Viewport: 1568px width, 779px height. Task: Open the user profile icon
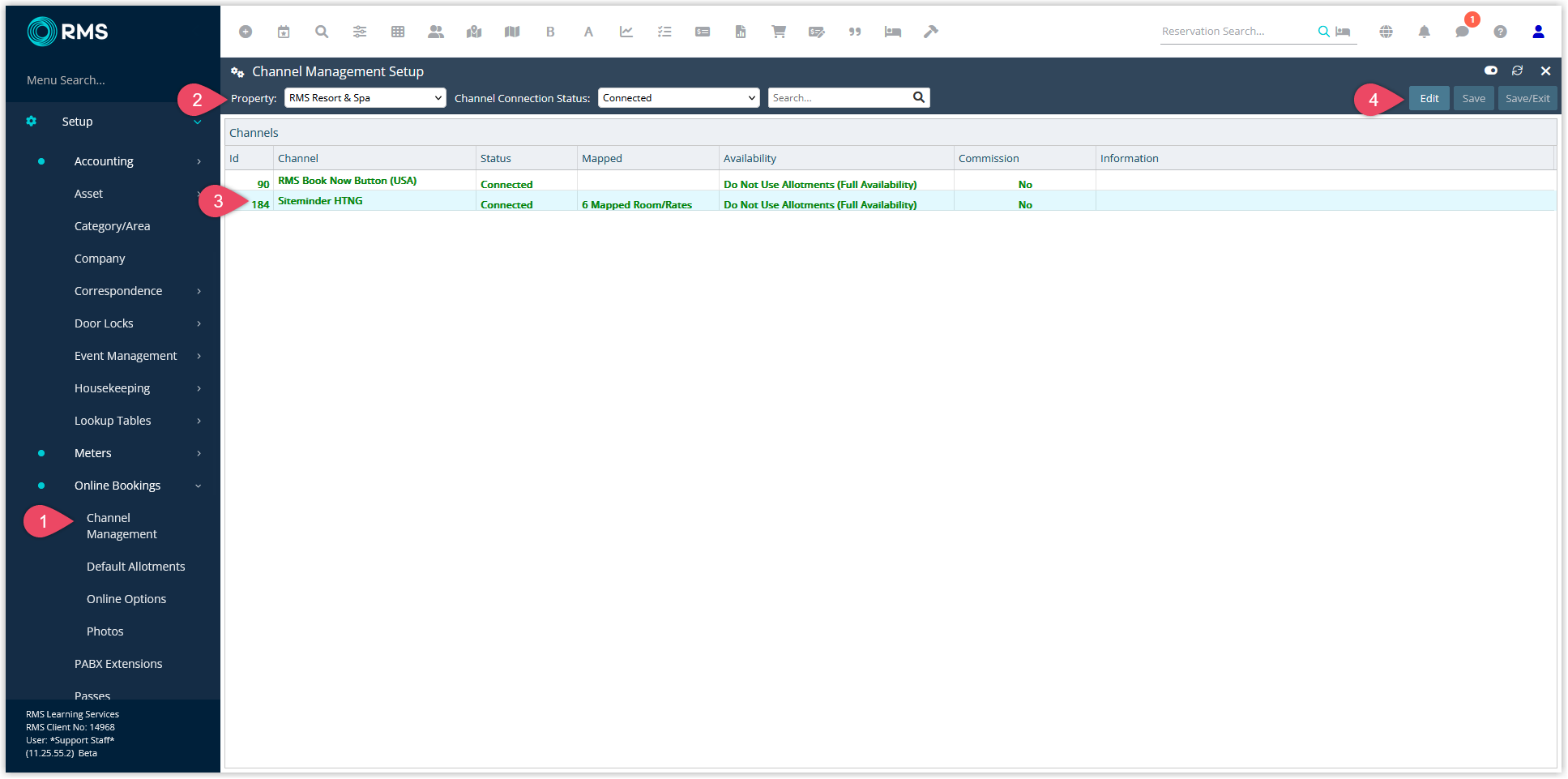[1538, 32]
